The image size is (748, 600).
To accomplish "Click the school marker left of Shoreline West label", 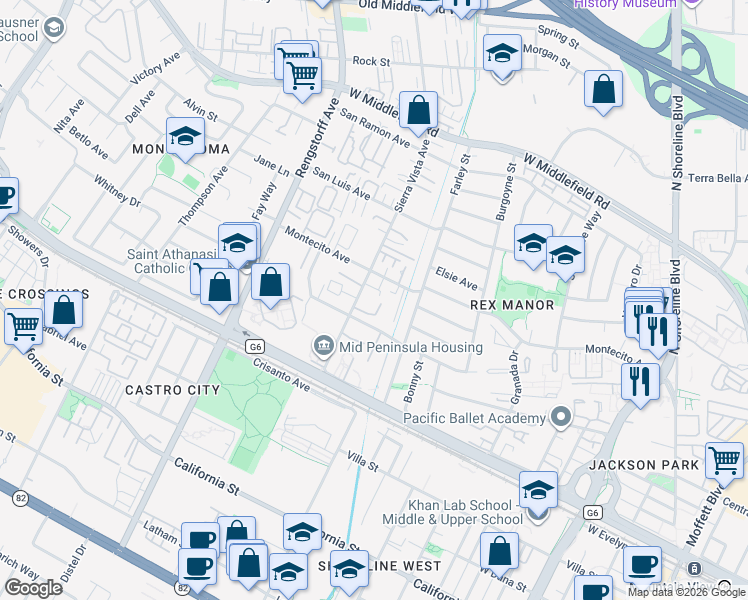I will click(x=288, y=573).
